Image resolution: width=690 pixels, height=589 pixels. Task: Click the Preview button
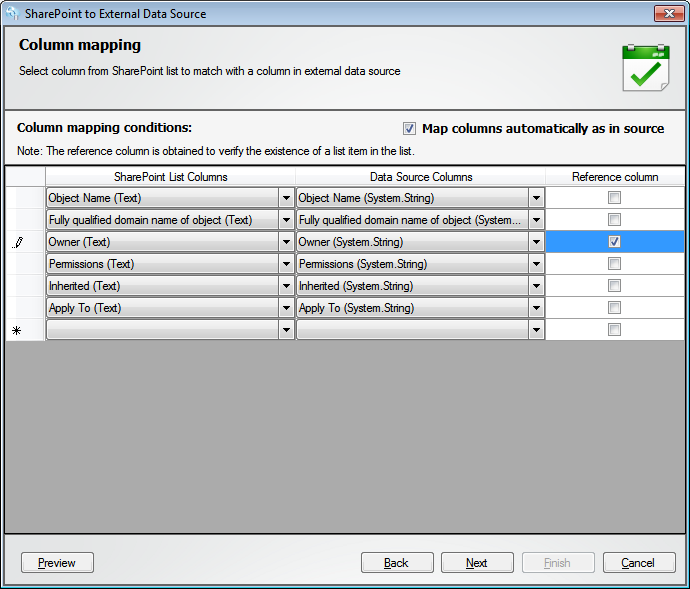[x=57, y=563]
